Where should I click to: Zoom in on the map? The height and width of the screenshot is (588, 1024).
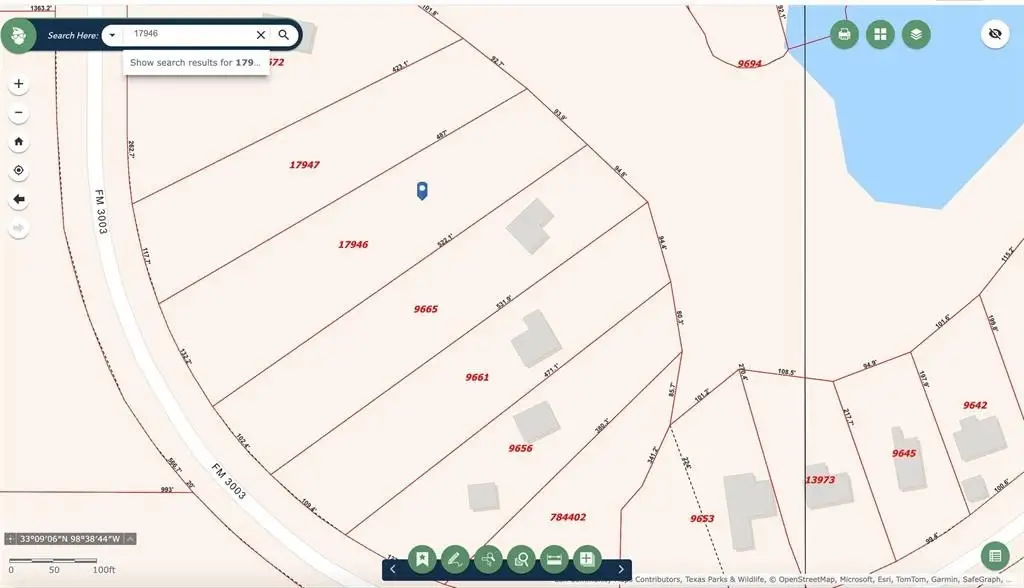point(19,84)
